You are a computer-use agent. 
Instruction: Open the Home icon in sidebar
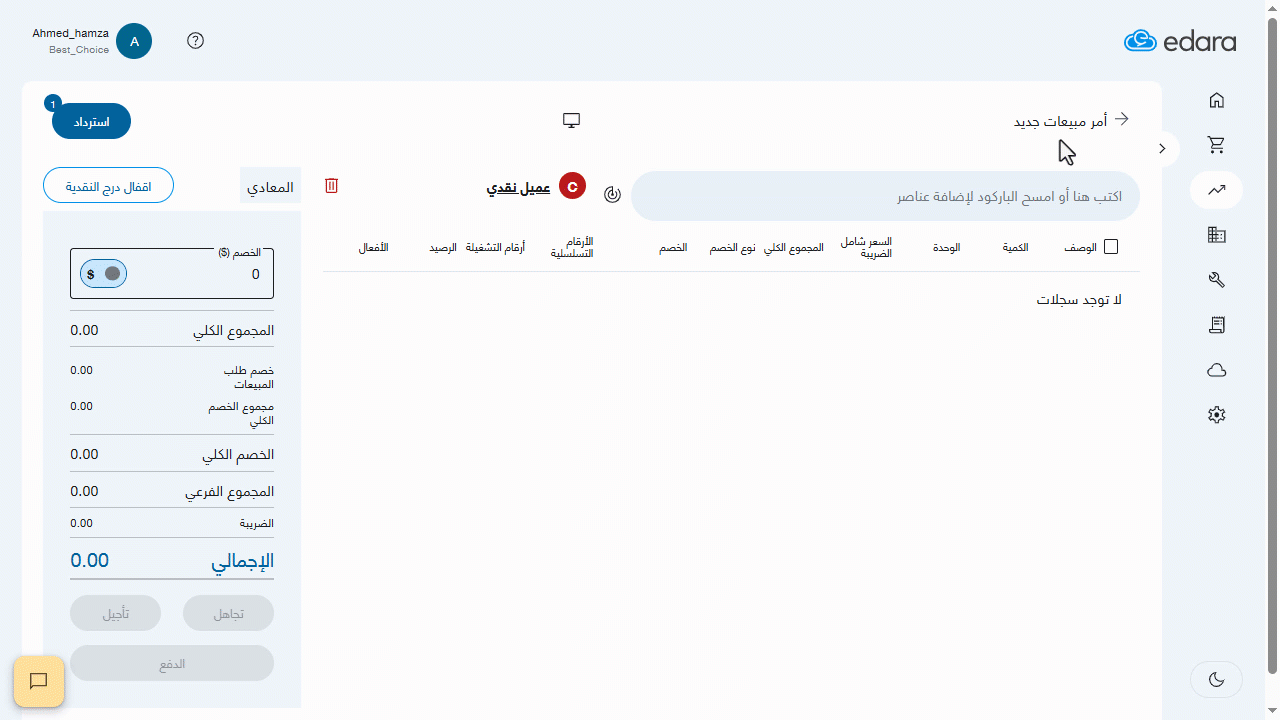1216,100
